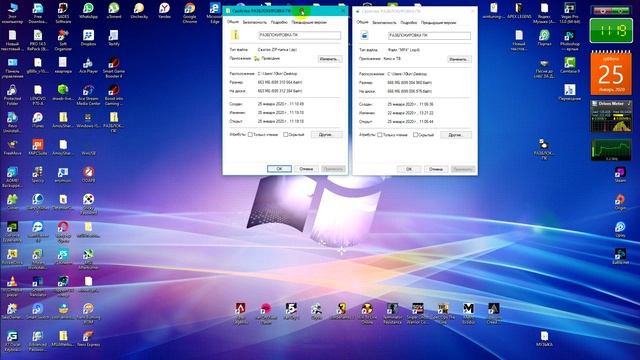Select the Revo Uninstaller icon

[12, 122]
